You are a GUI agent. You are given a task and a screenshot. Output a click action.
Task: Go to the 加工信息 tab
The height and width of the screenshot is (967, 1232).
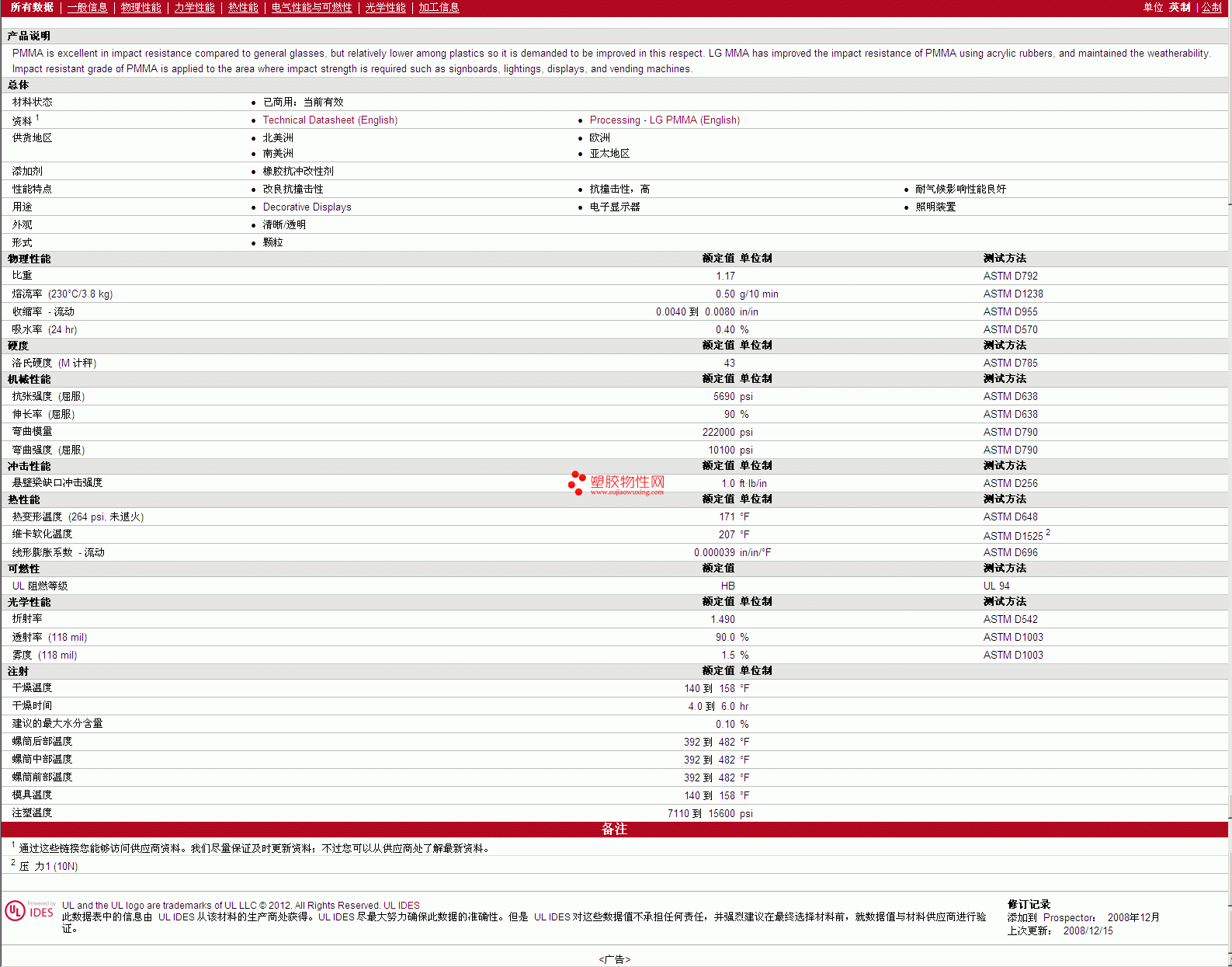click(x=439, y=8)
